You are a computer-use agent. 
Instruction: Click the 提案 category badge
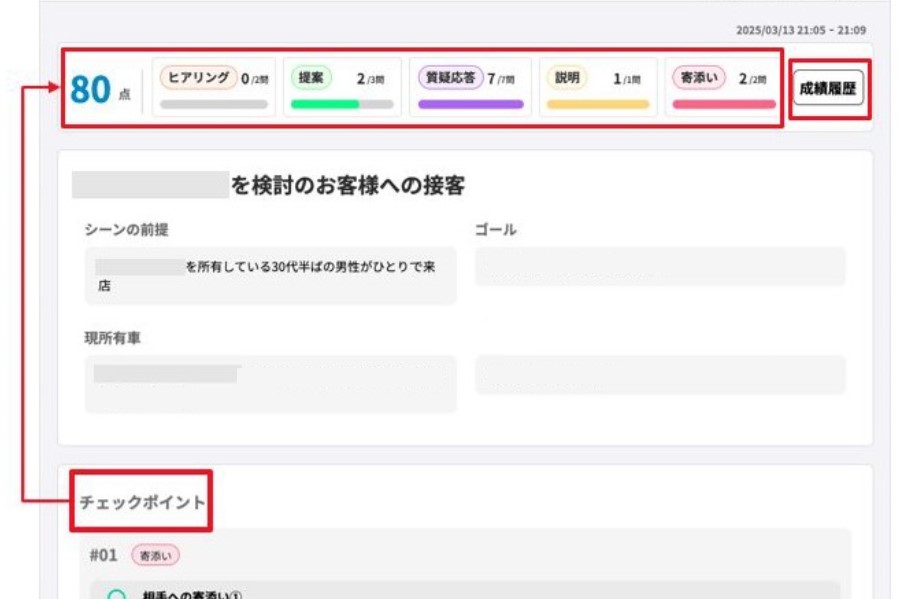[311, 78]
